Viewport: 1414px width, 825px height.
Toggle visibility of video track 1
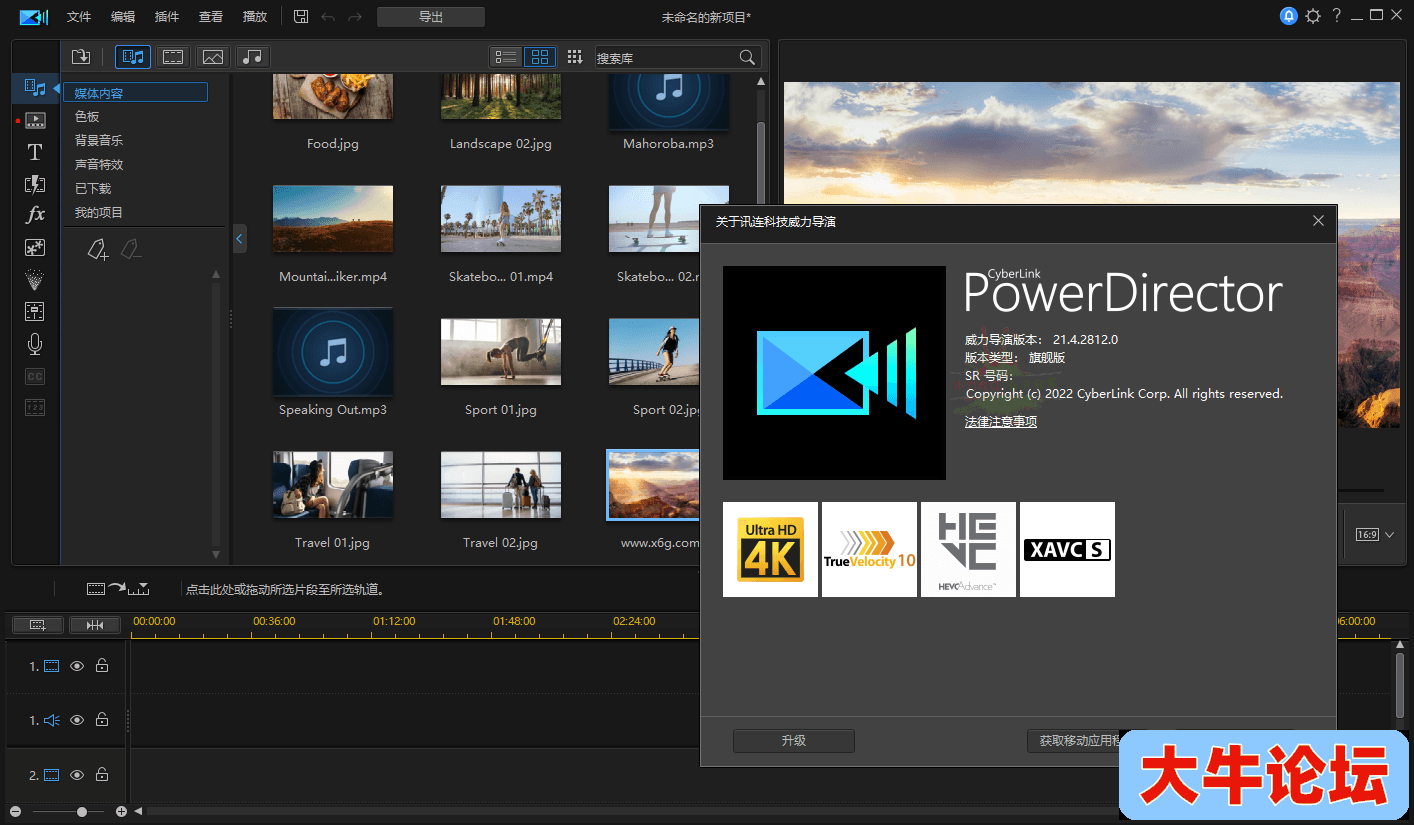(x=77, y=666)
